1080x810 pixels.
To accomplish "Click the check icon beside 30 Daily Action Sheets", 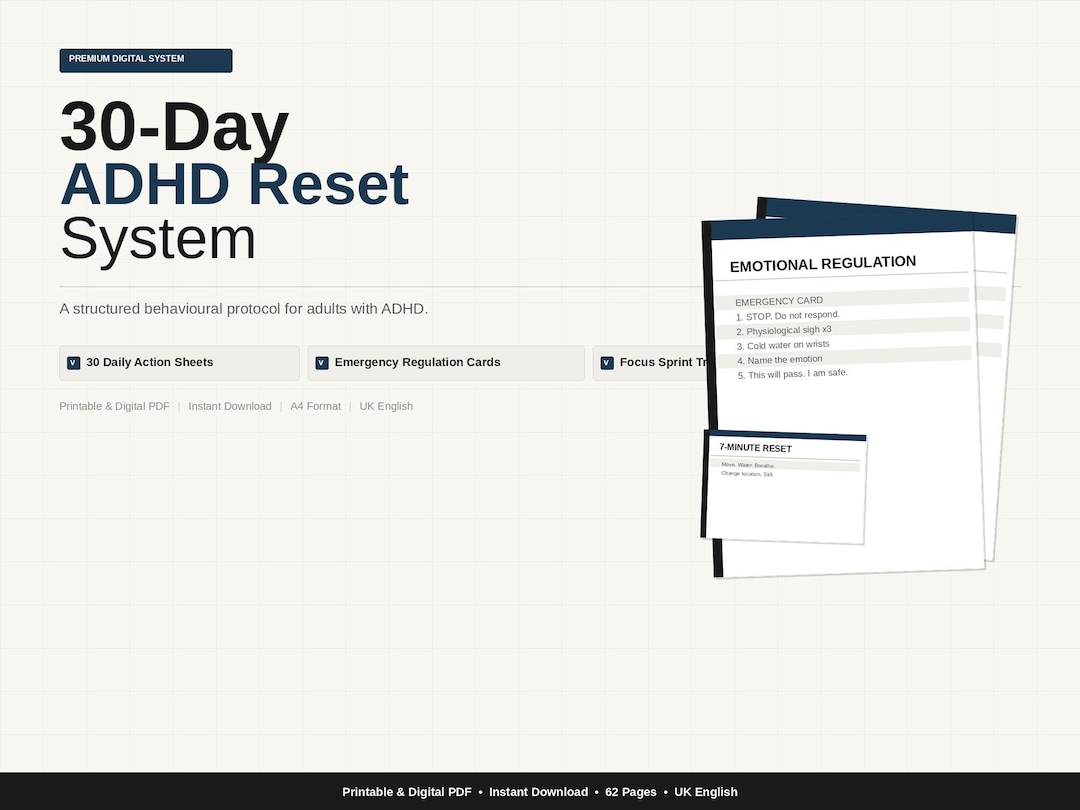I will click(73, 363).
